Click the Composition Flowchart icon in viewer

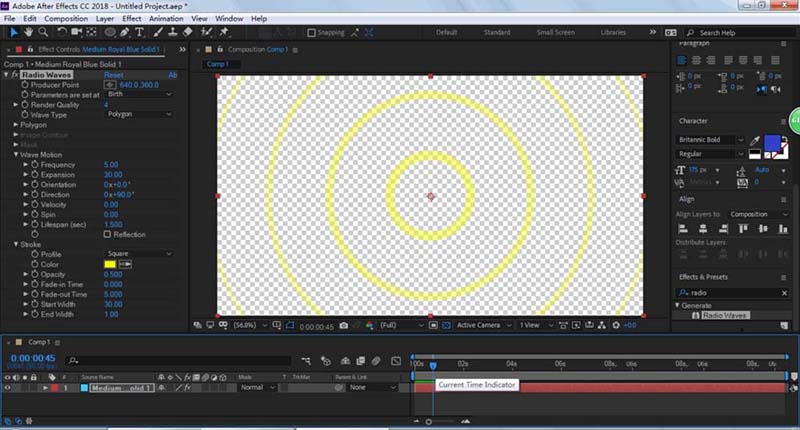click(602, 325)
